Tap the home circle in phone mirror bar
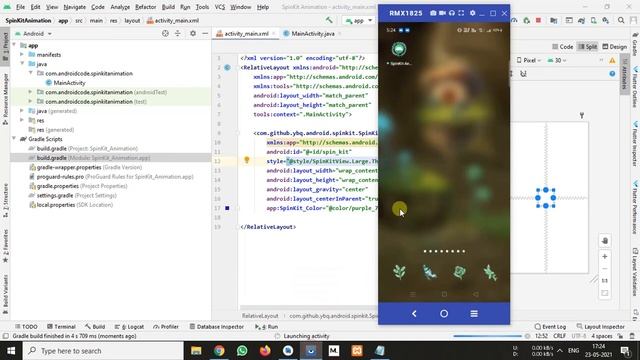 (444, 313)
